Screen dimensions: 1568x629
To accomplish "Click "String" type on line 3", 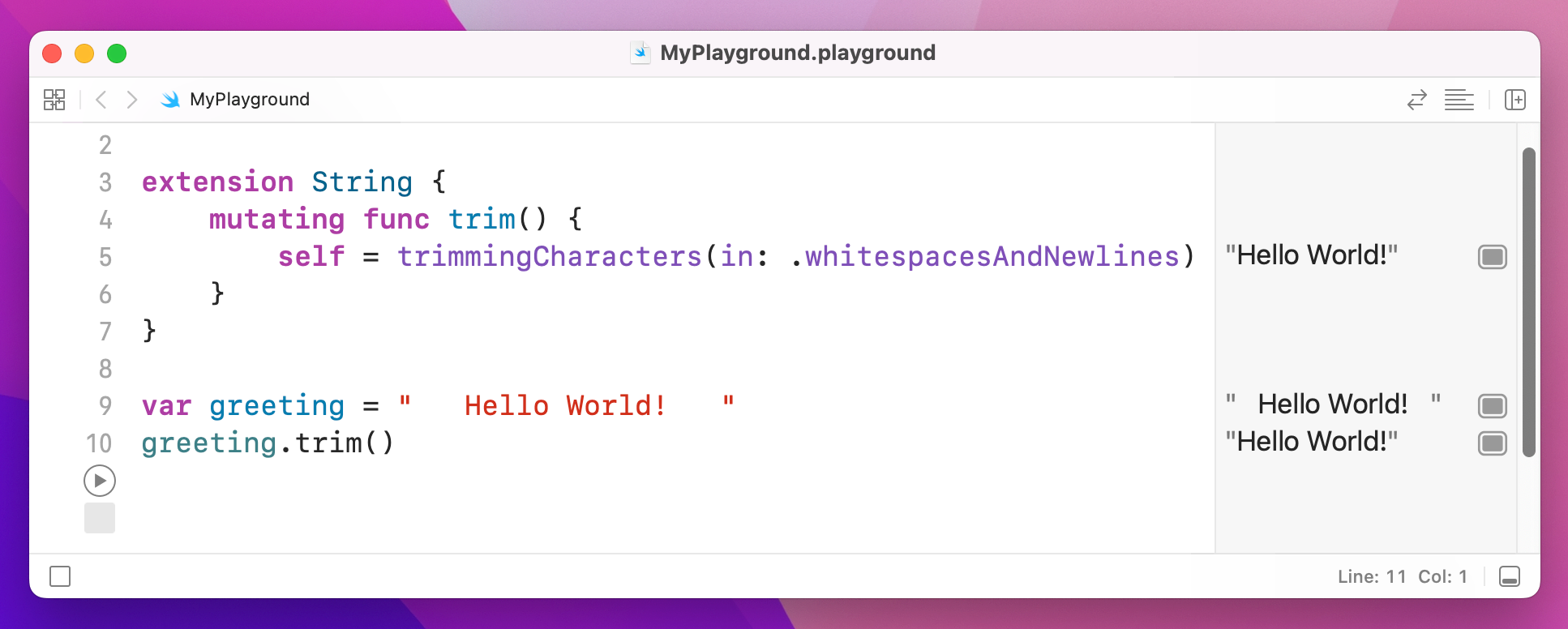I will pyautogui.click(x=362, y=183).
